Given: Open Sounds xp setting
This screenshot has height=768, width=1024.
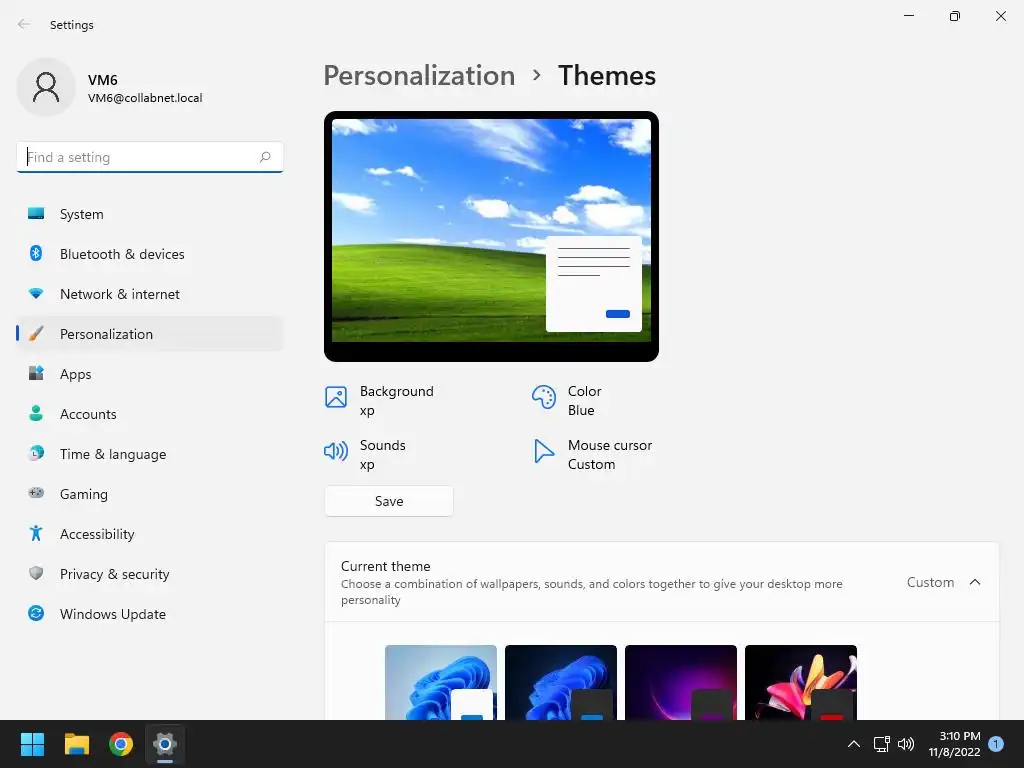Looking at the screenshot, I should 367,455.
